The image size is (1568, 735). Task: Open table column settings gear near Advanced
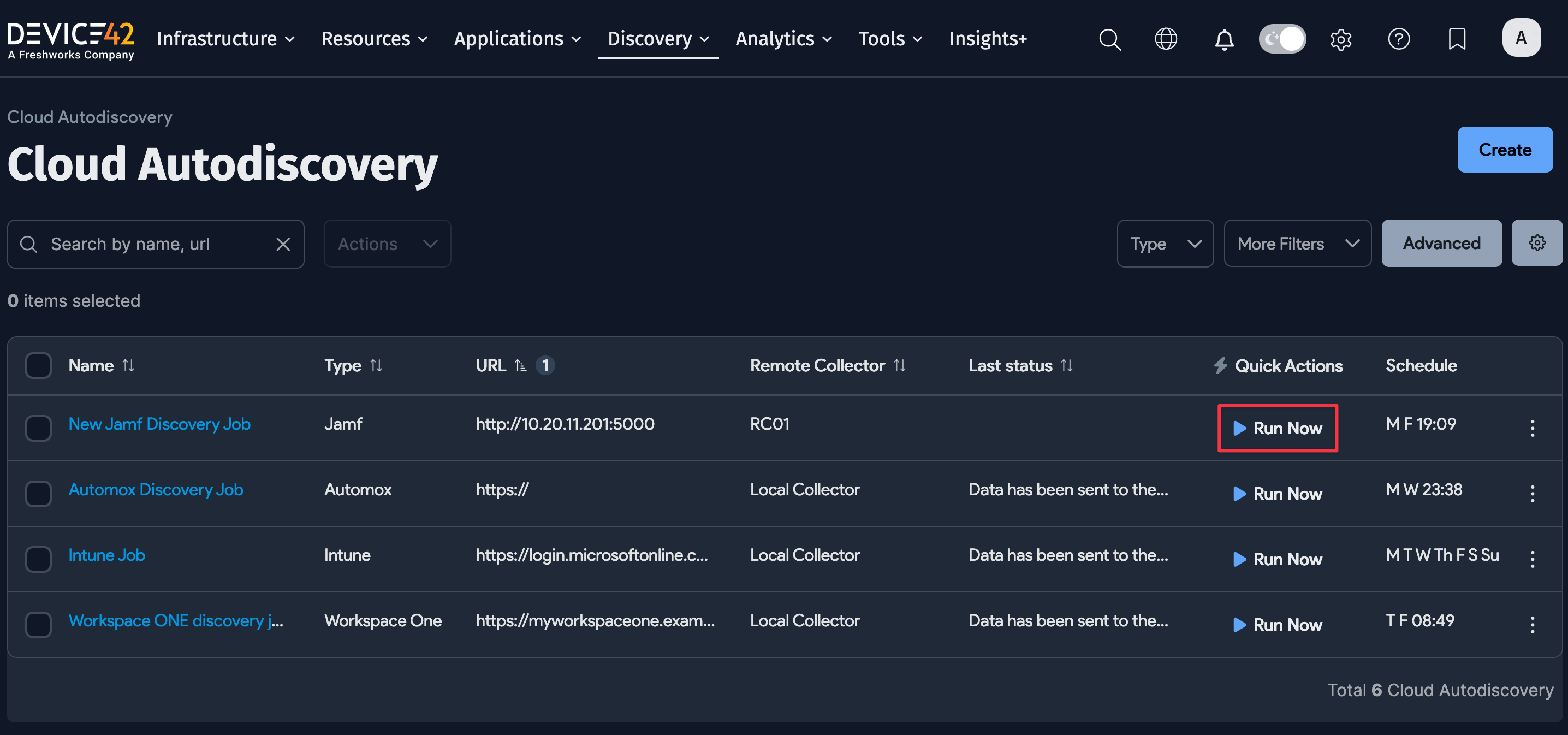point(1537,242)
